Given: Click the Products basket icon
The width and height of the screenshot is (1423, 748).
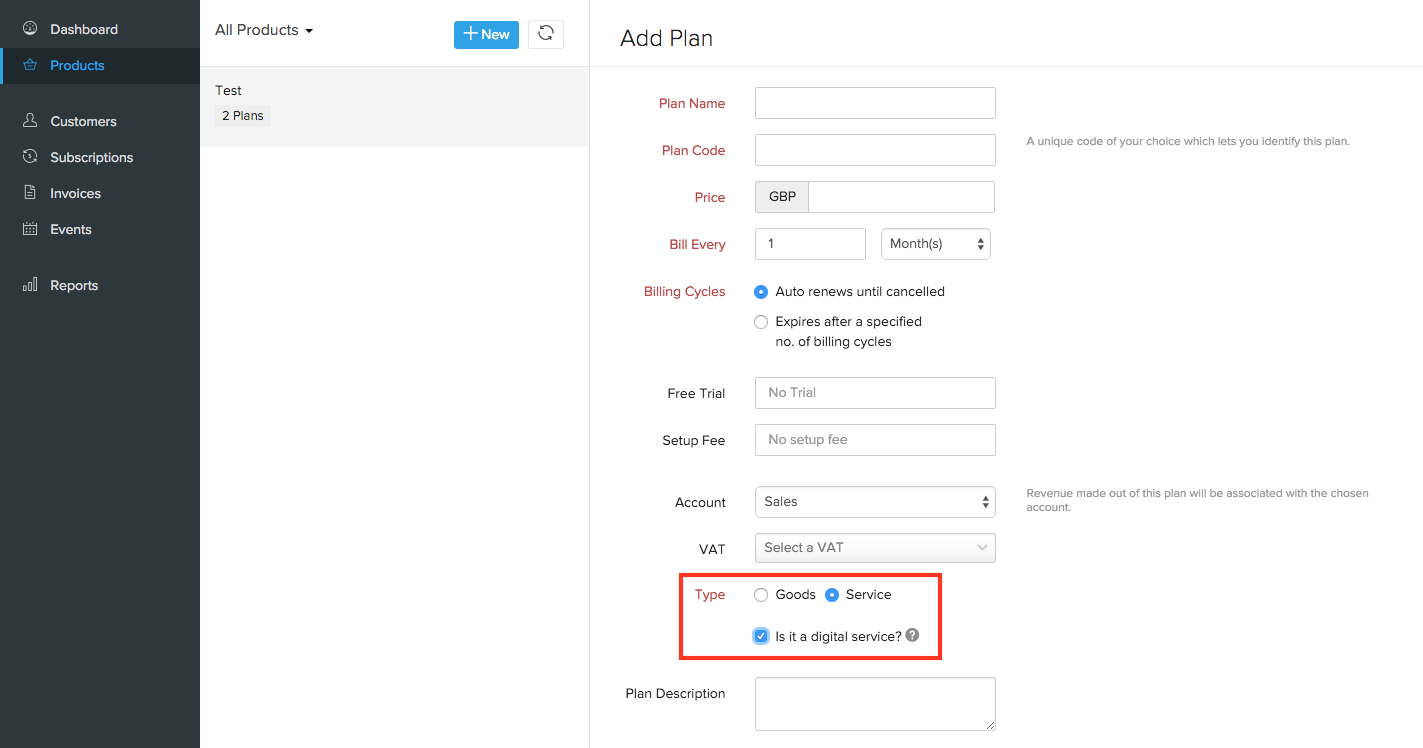Looking at the screenshot, I should click(30, 65).
